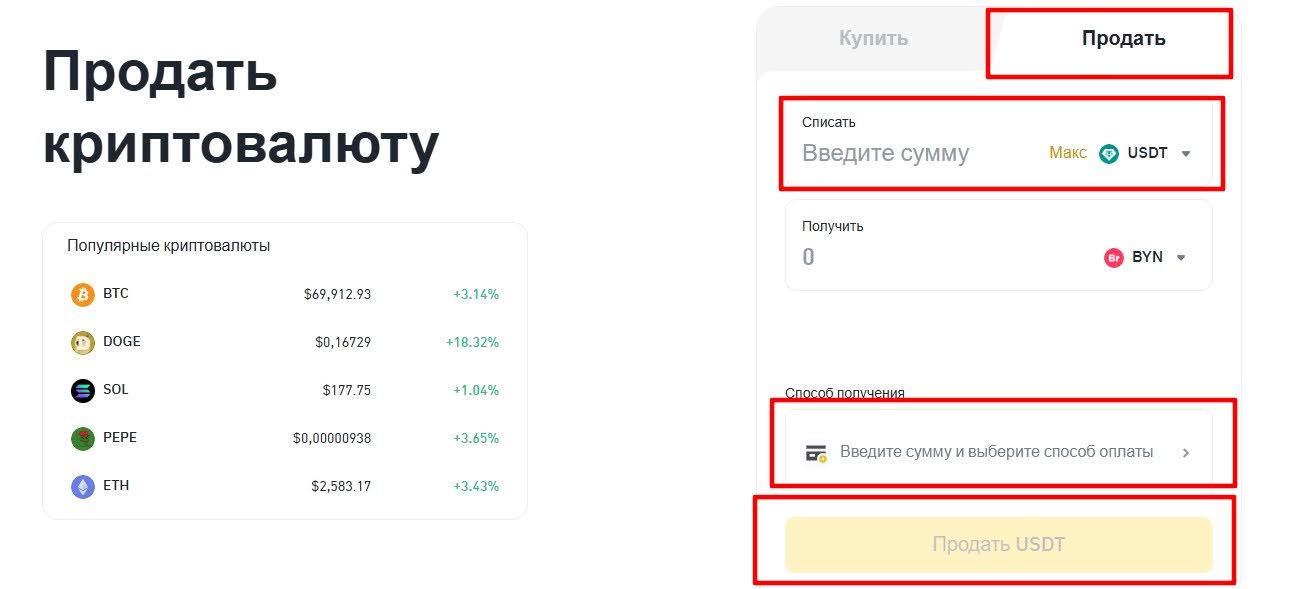Select the Продать tab

pos(1122,38)
